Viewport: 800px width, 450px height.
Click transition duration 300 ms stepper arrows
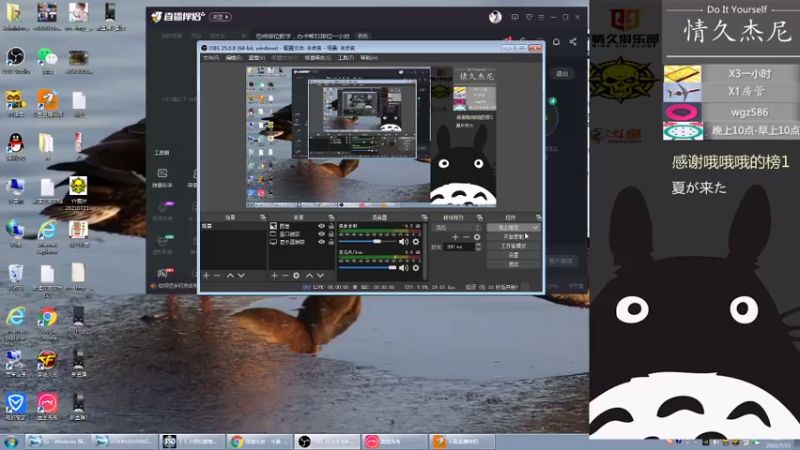[x=478, y=247]
